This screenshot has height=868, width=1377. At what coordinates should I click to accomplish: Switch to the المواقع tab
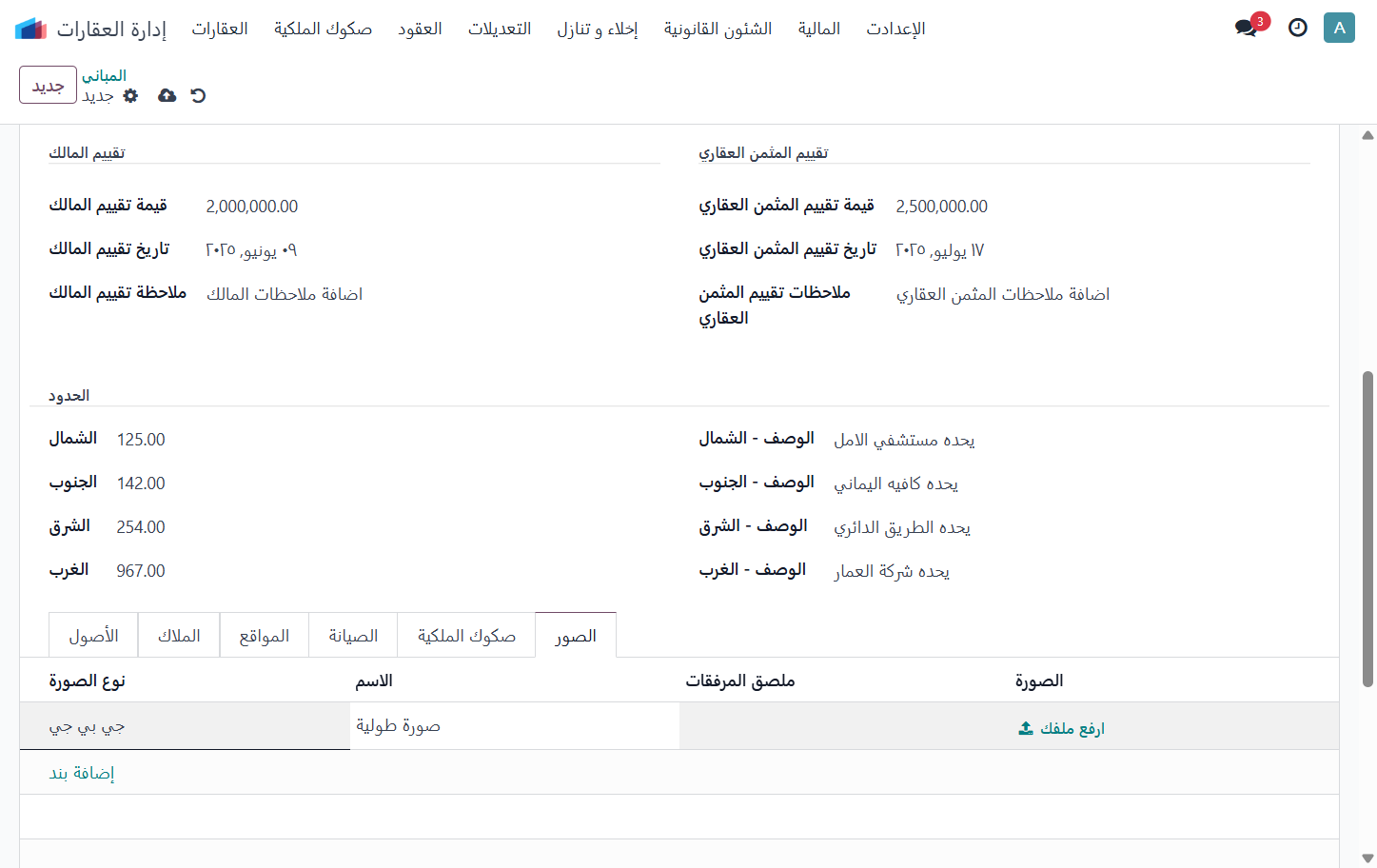pyautogui.click(x=264, y=636)
